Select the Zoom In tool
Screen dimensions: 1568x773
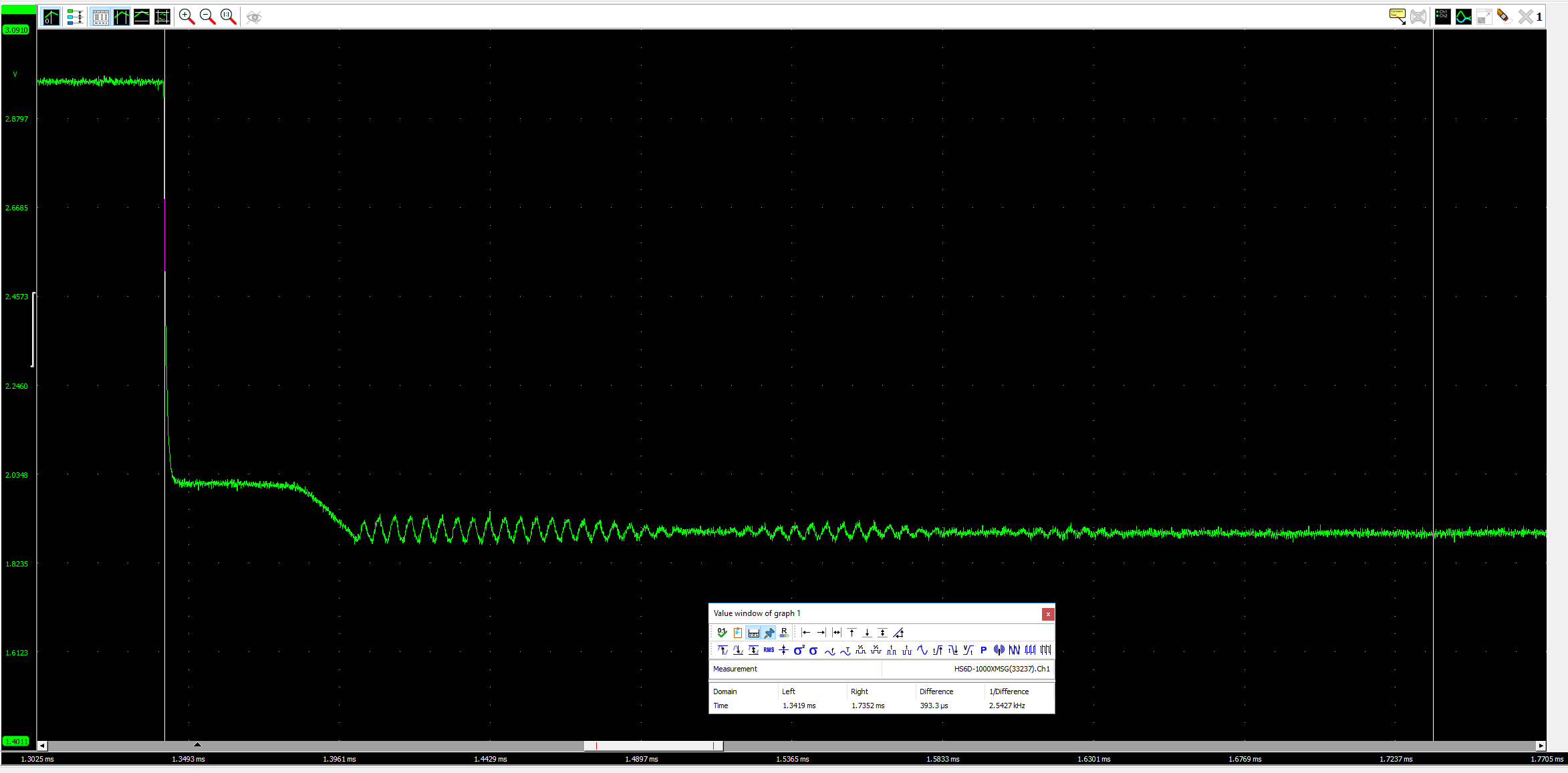186,16
